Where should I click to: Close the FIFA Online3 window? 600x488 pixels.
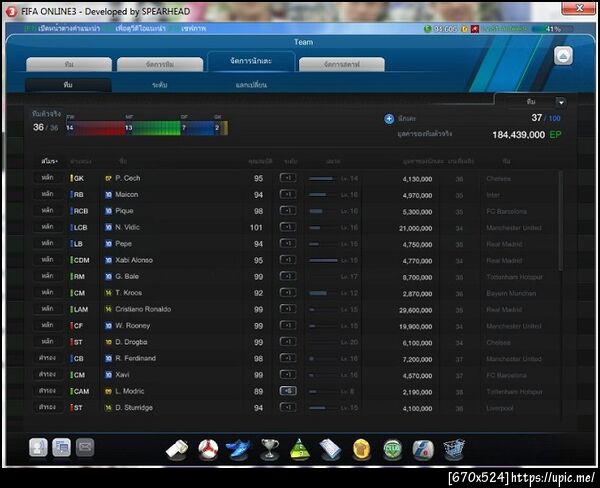(x=580, y=8)
